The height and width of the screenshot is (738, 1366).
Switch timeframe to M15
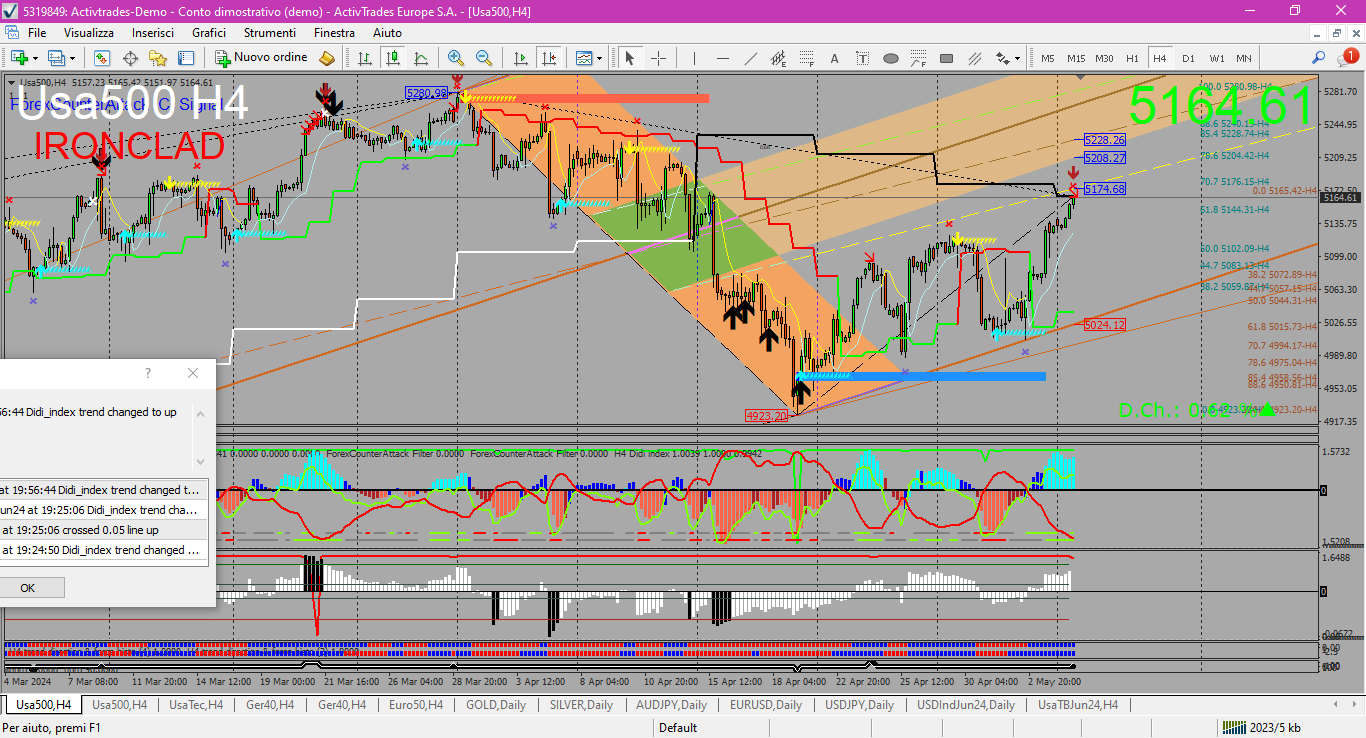click(1076, 58)
